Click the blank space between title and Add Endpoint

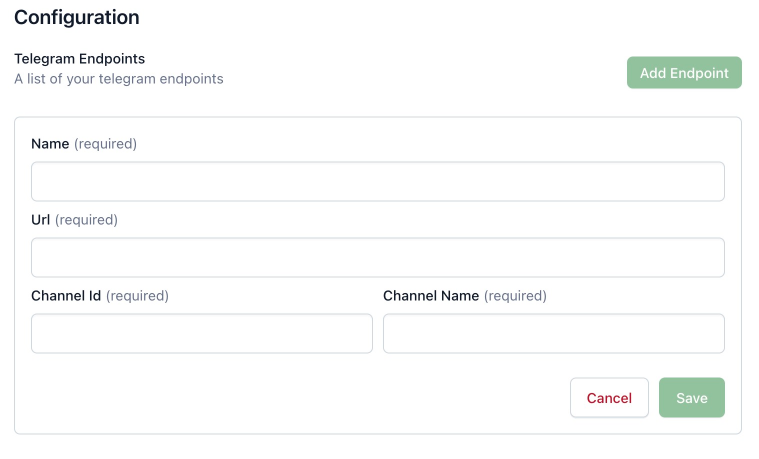pyautogui.click(x=420, y=70)
